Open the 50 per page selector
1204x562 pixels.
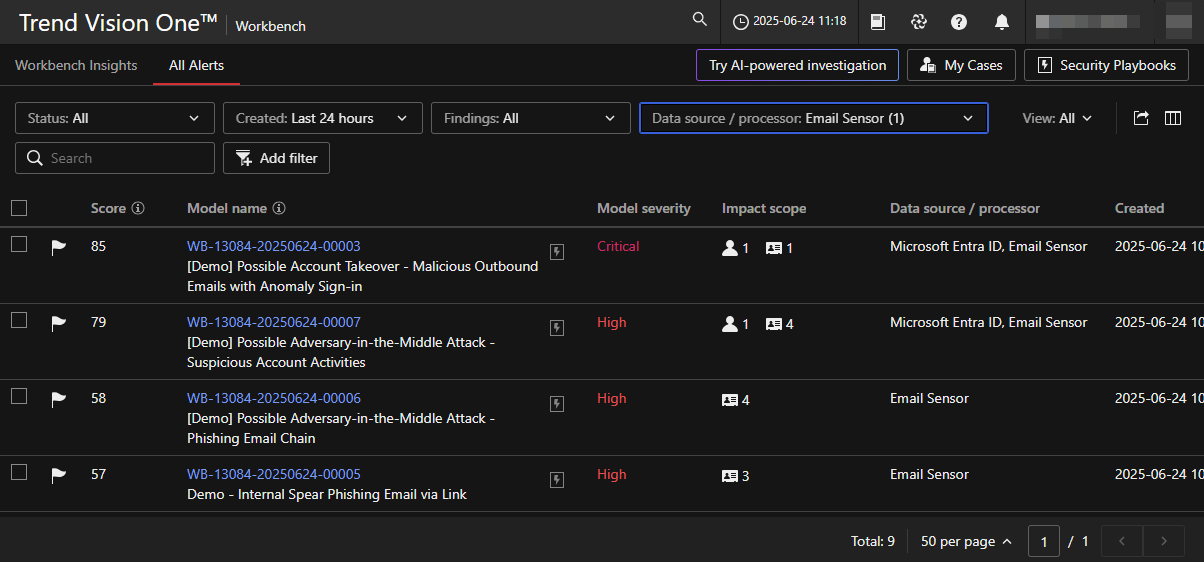coord(966,541)
